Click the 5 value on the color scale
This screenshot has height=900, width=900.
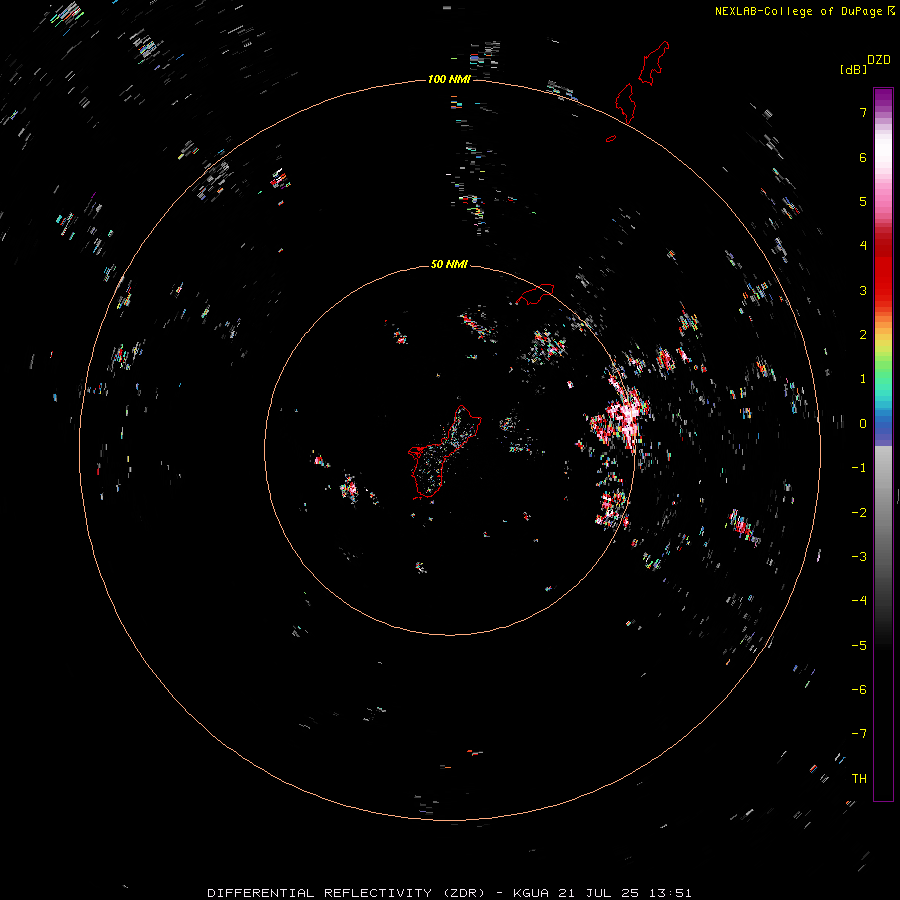[x=863, y=201]
